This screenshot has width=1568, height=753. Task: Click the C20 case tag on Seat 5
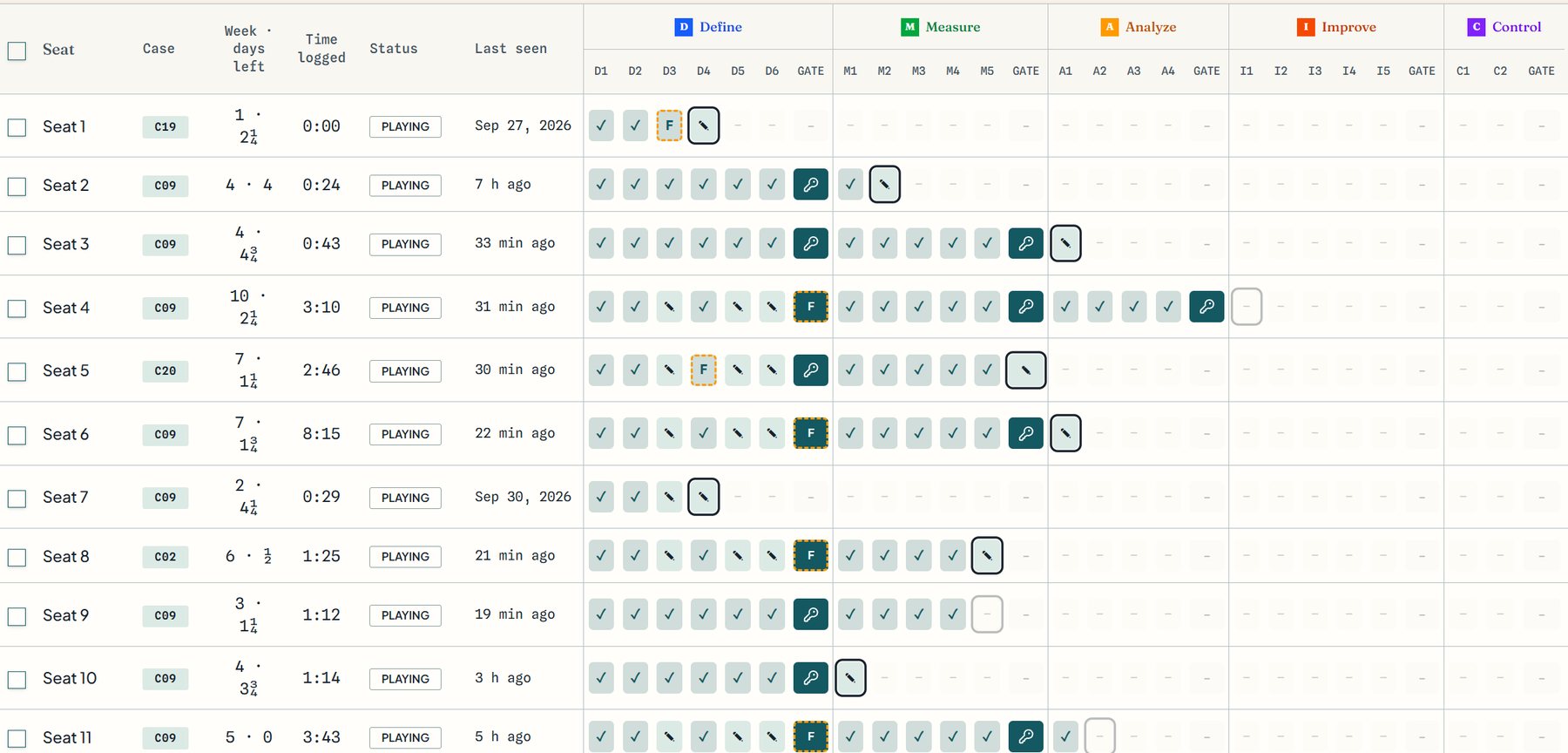[x=166, y=370]
